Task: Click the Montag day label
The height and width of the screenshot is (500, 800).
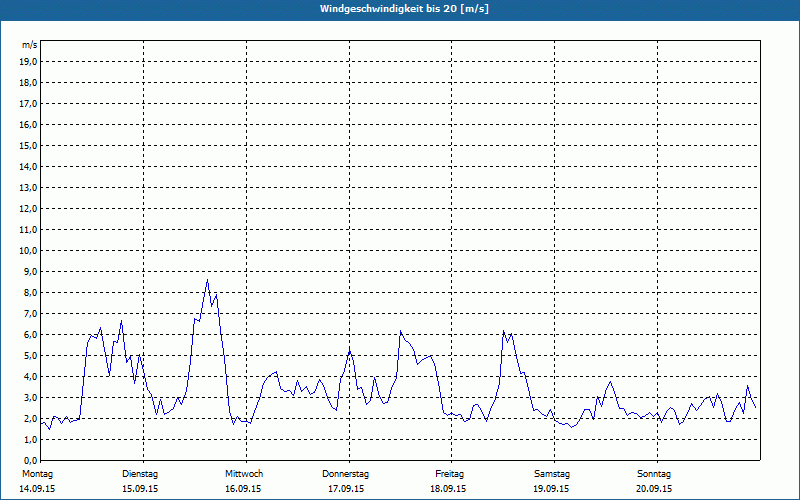Action: tap(37, 474)
